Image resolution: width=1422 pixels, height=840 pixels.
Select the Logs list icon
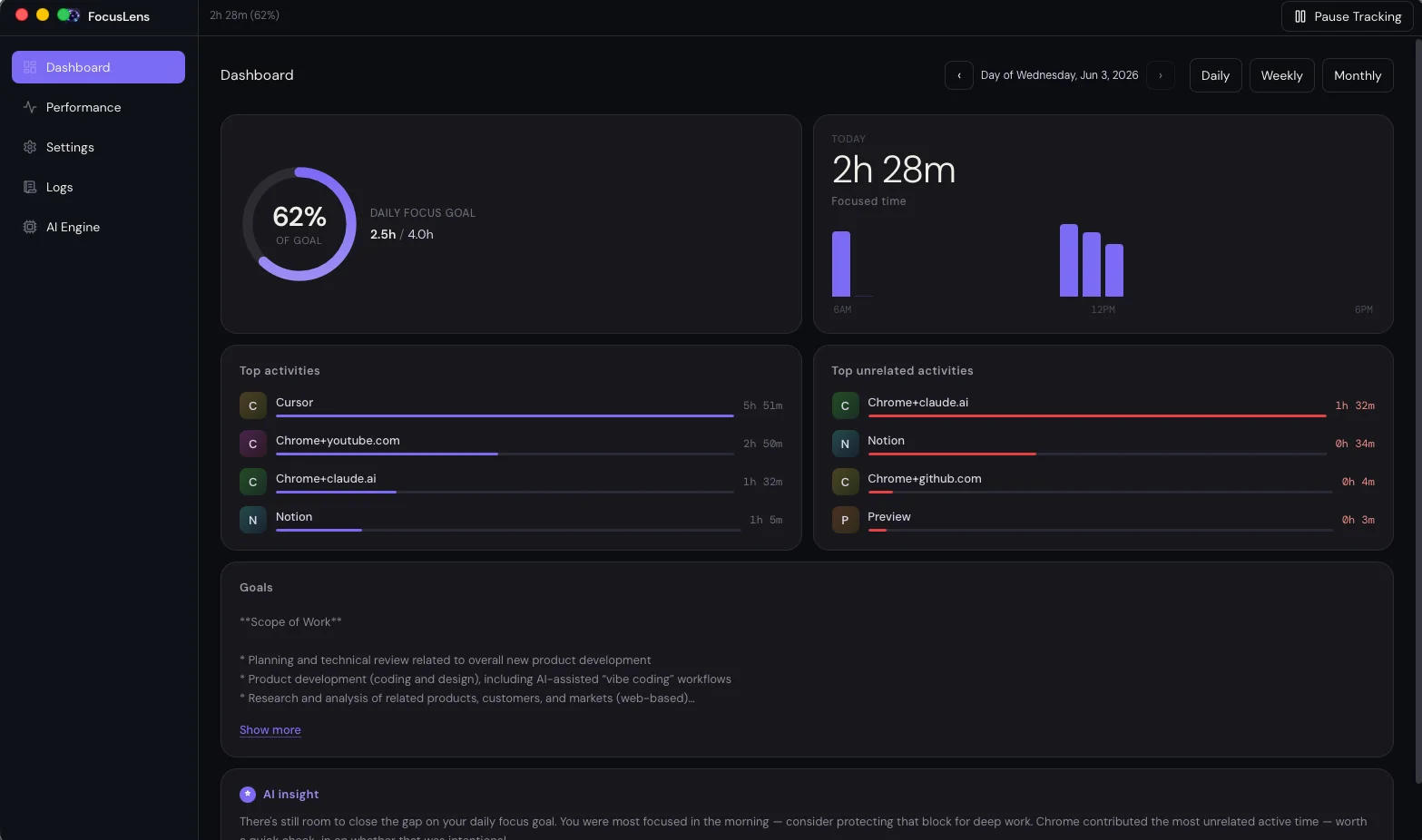coord(30,187)
